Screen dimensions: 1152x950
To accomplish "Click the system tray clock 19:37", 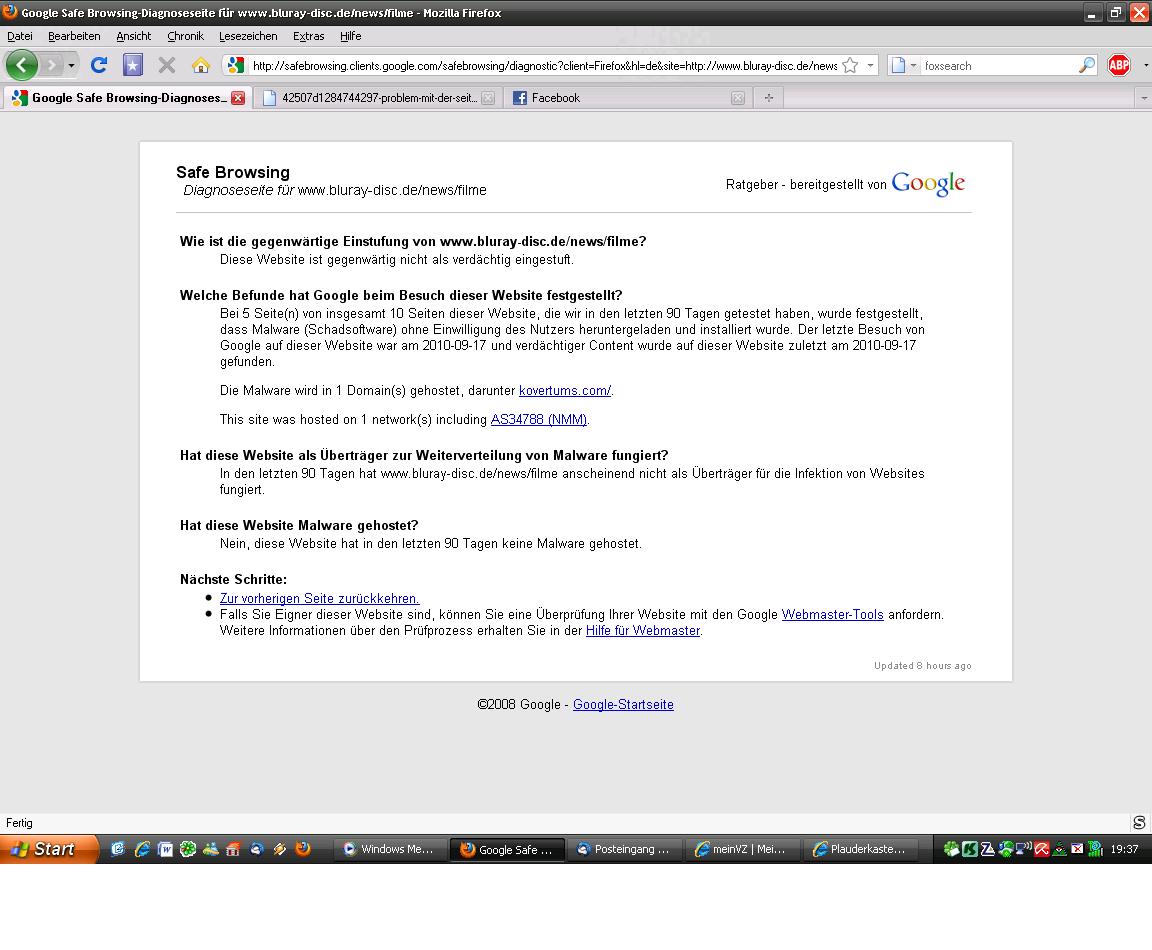I will coord(1124,849).
